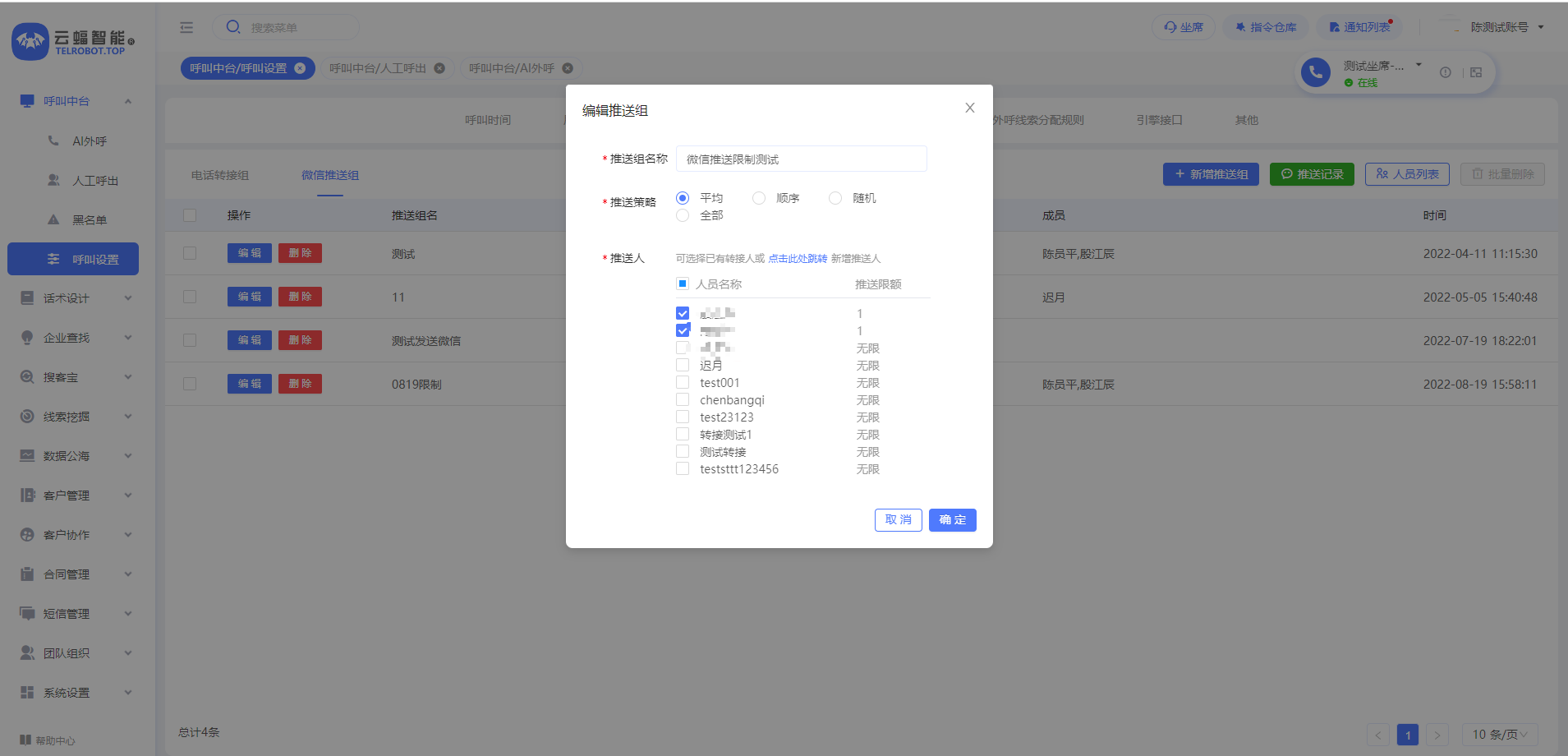Select the 全部 push strategy radio
The width and height of the screenshot is (1568, 756).
[683, 215]
